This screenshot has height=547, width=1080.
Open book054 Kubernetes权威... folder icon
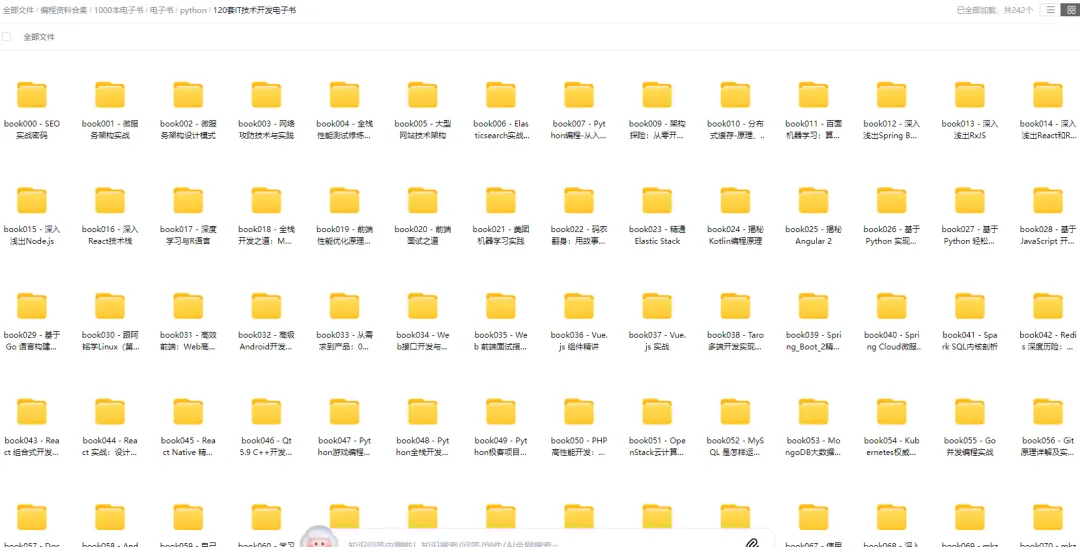[892, 412]
